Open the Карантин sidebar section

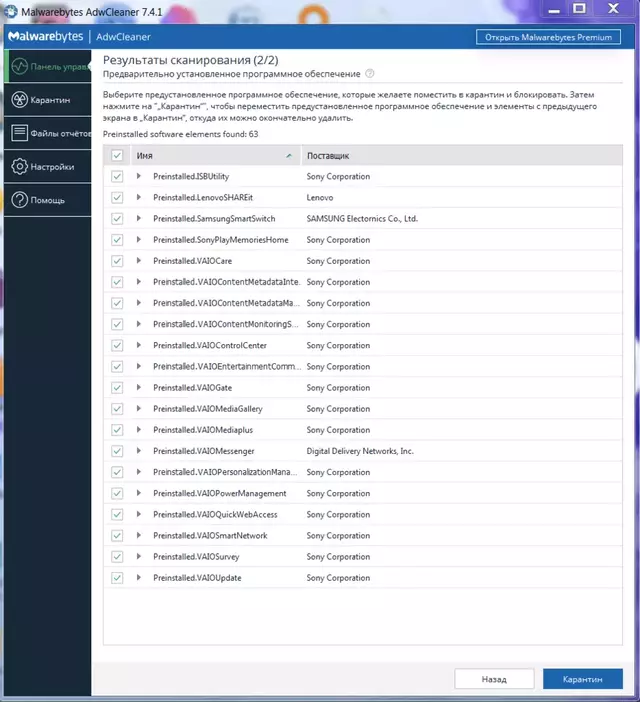coord(48,99)
